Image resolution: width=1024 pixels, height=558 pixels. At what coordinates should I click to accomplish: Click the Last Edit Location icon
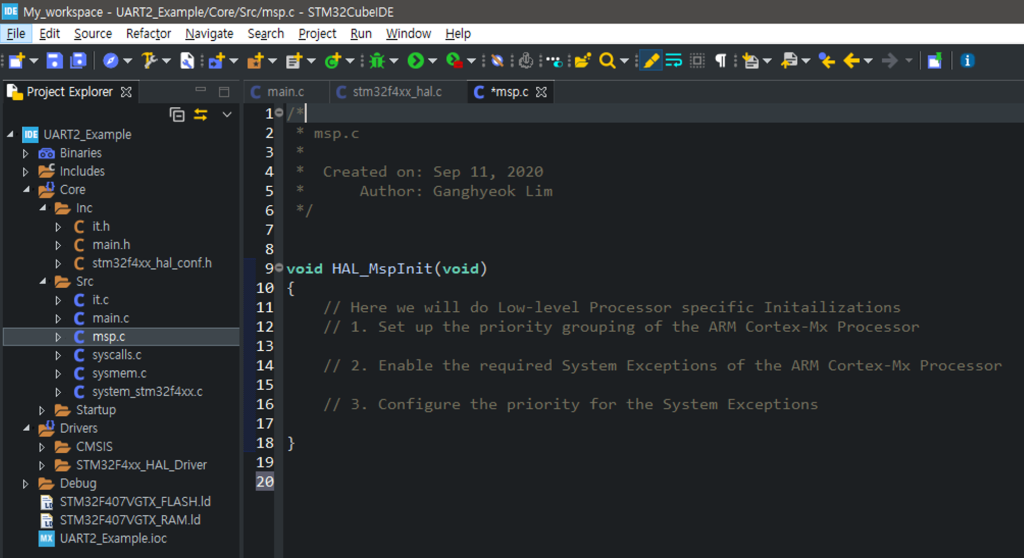[827, 61]
